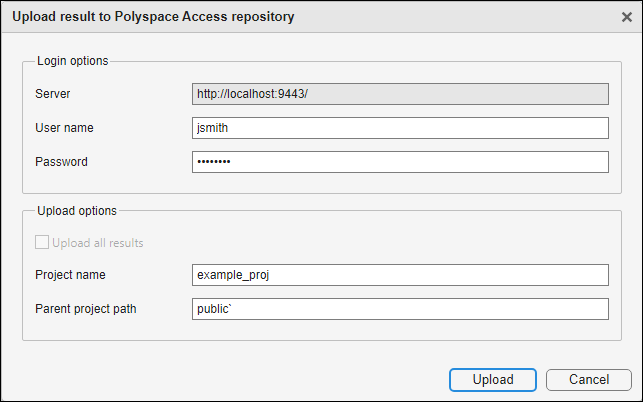Click the 'Parent project path' label
Screen dimensions: 643x402
pos(85,309)
